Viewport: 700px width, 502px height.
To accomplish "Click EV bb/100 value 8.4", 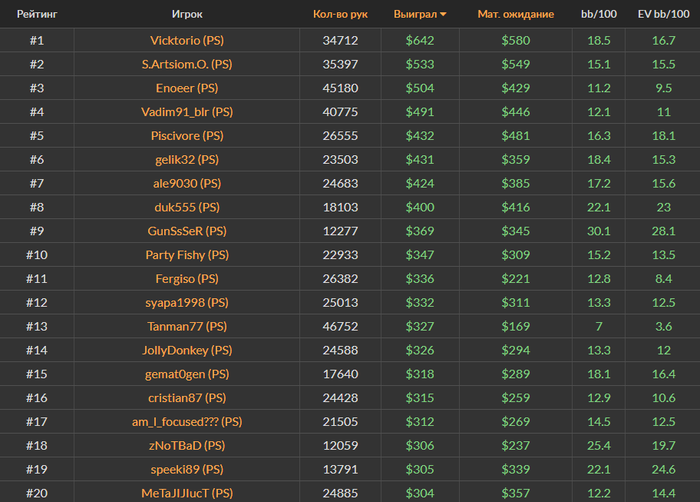I will click(x=663, y=279).
